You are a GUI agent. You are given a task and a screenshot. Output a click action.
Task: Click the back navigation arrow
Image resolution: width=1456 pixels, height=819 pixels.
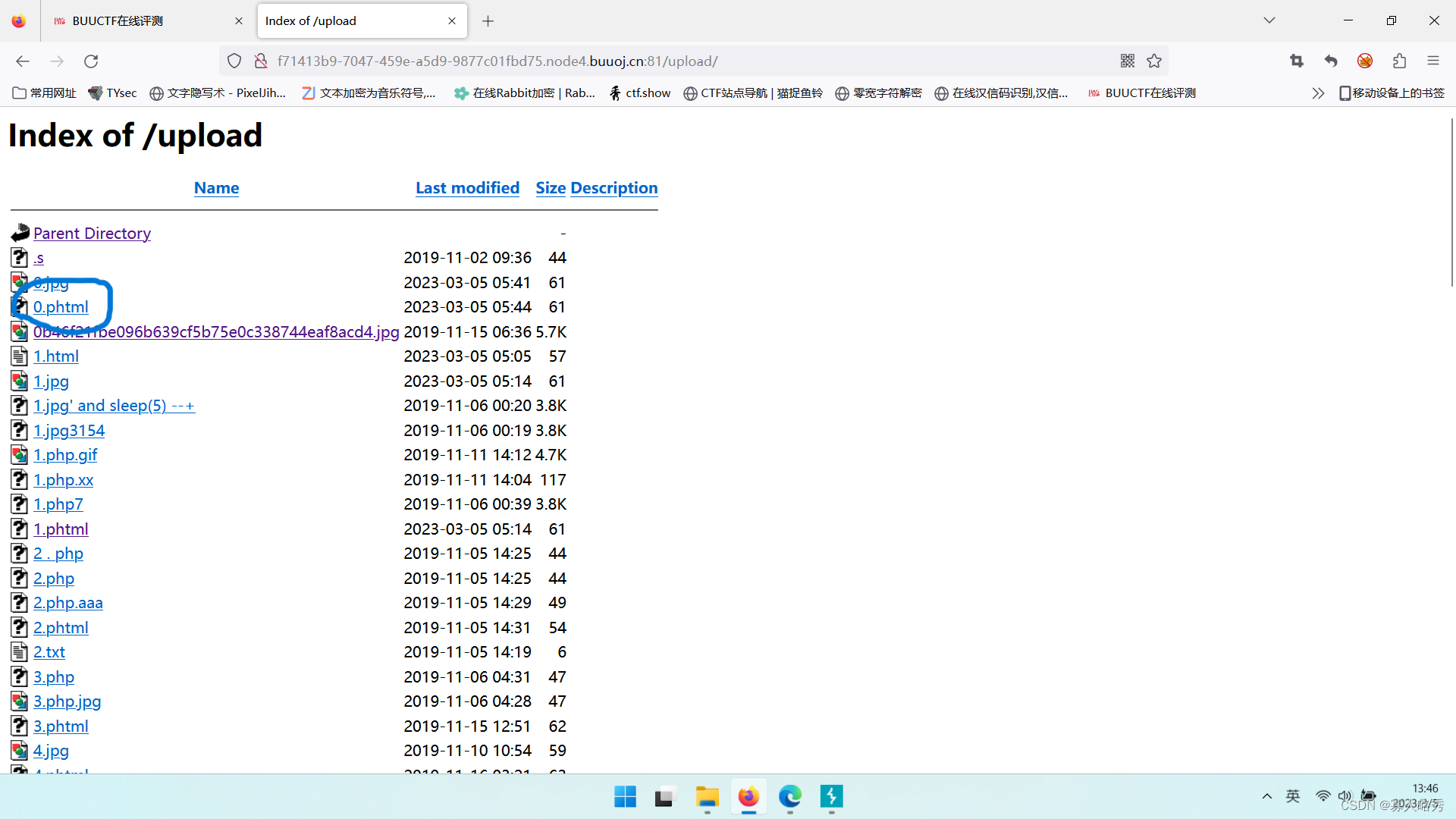23,61
